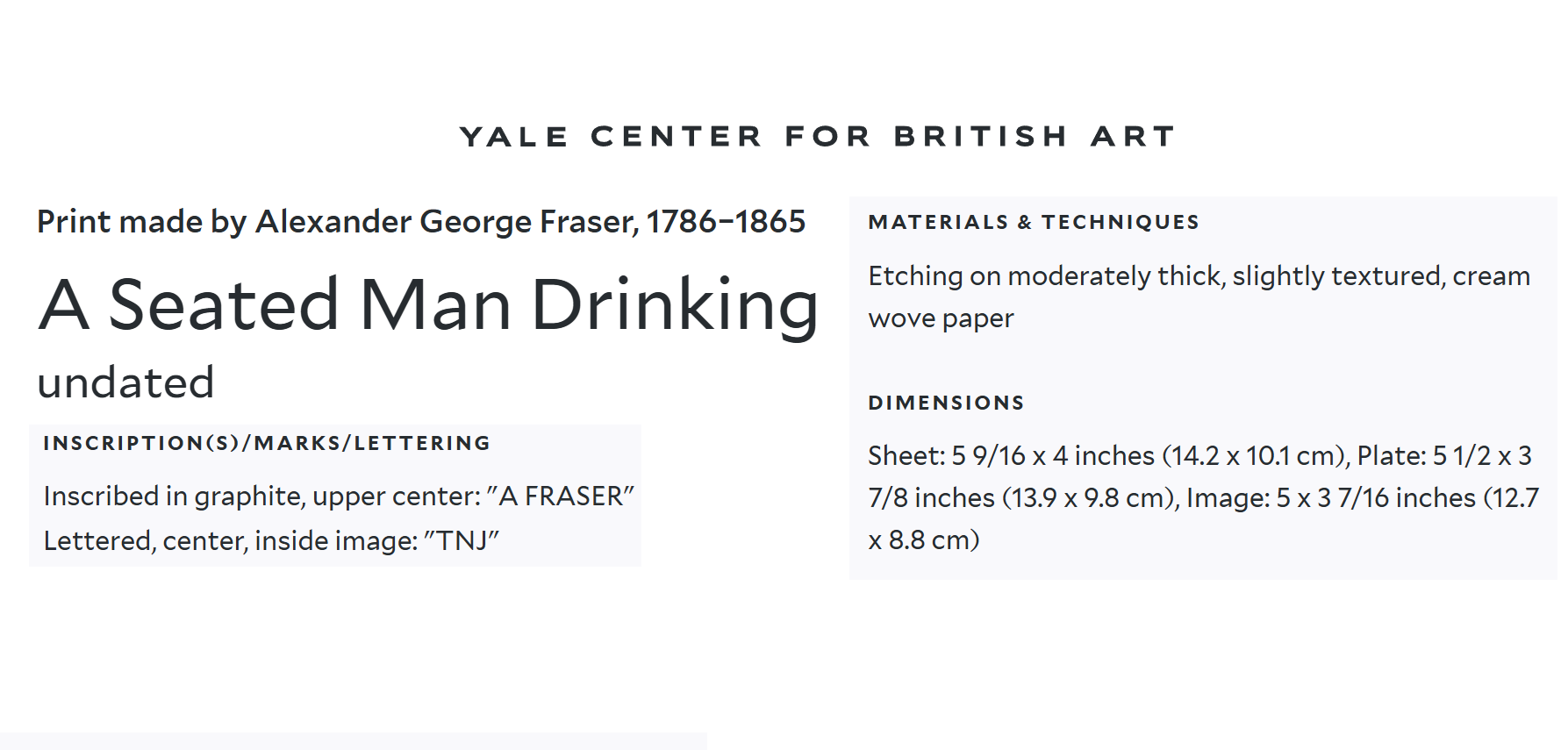Click the title A Seated Man Drinking
Image resolution: width=1568 pixels, height=750 pixels.
click(x=429, y=304)
